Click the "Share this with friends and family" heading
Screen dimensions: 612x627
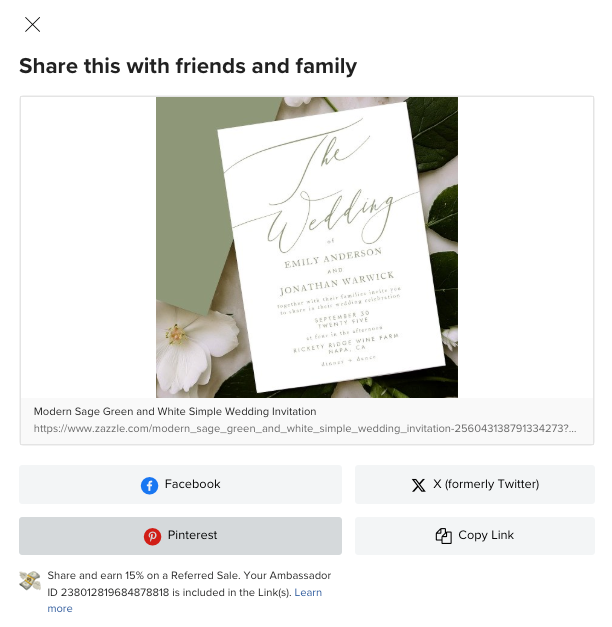point(188,67)
